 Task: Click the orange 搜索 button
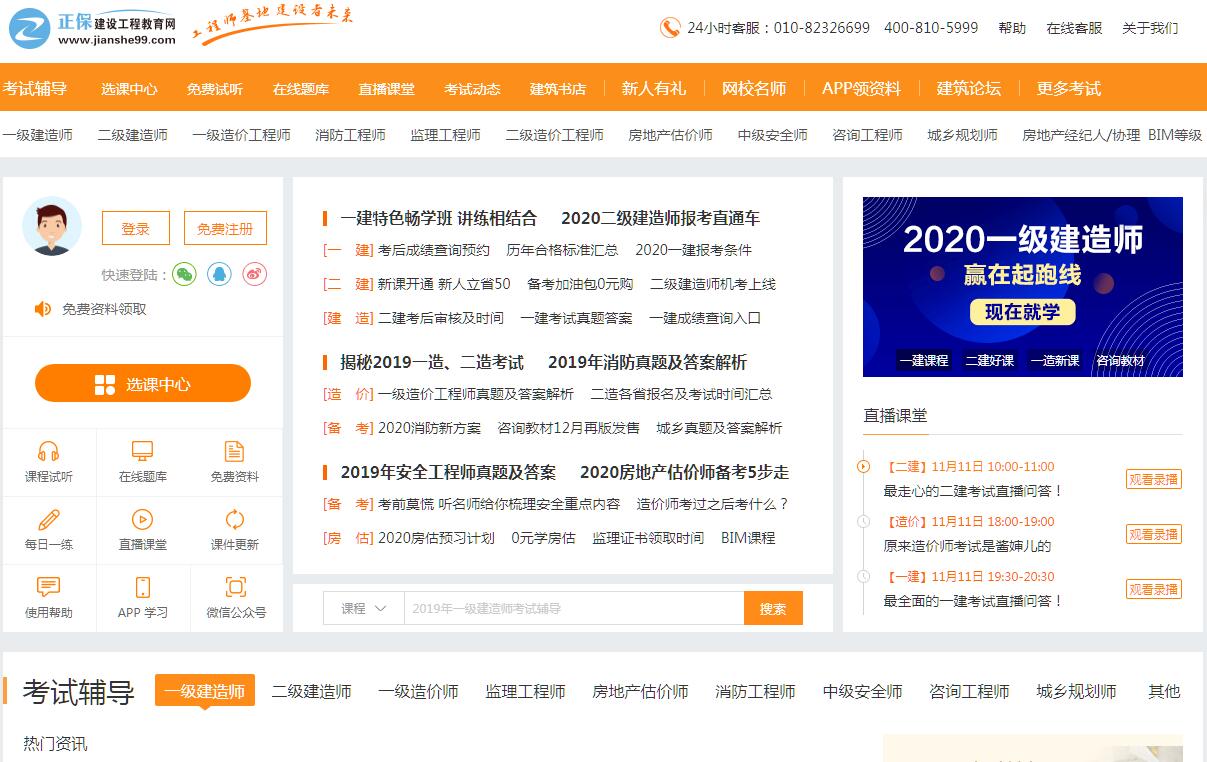point(773,608)
